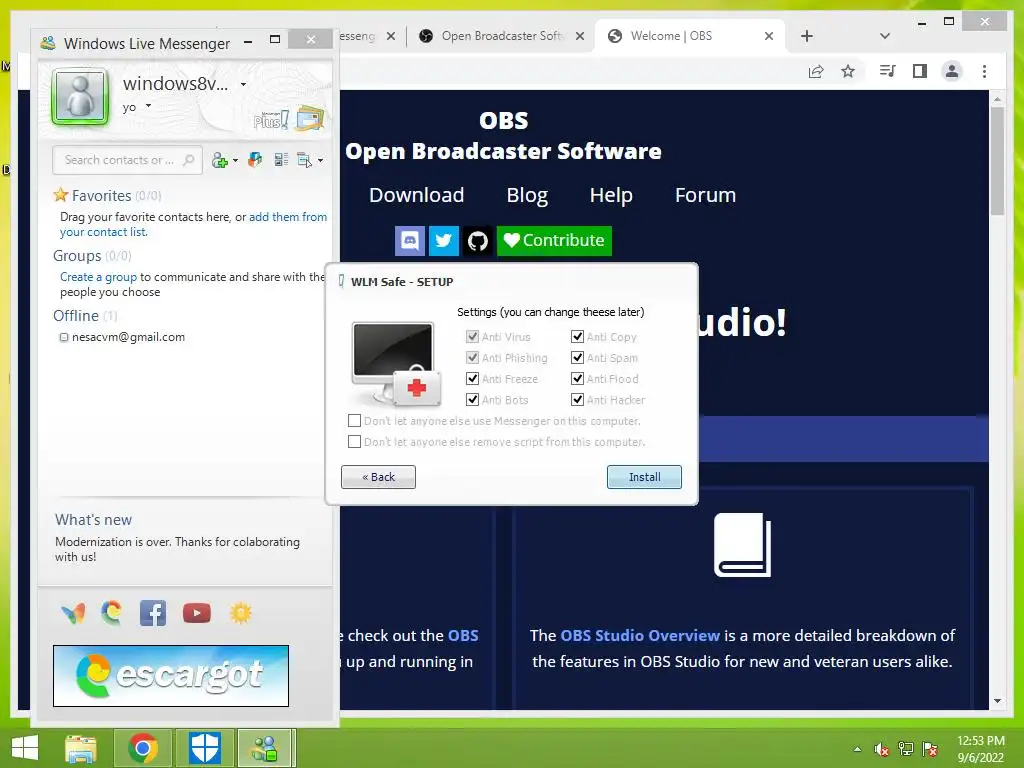Open the Help menu on OBS page

[611, 195]
